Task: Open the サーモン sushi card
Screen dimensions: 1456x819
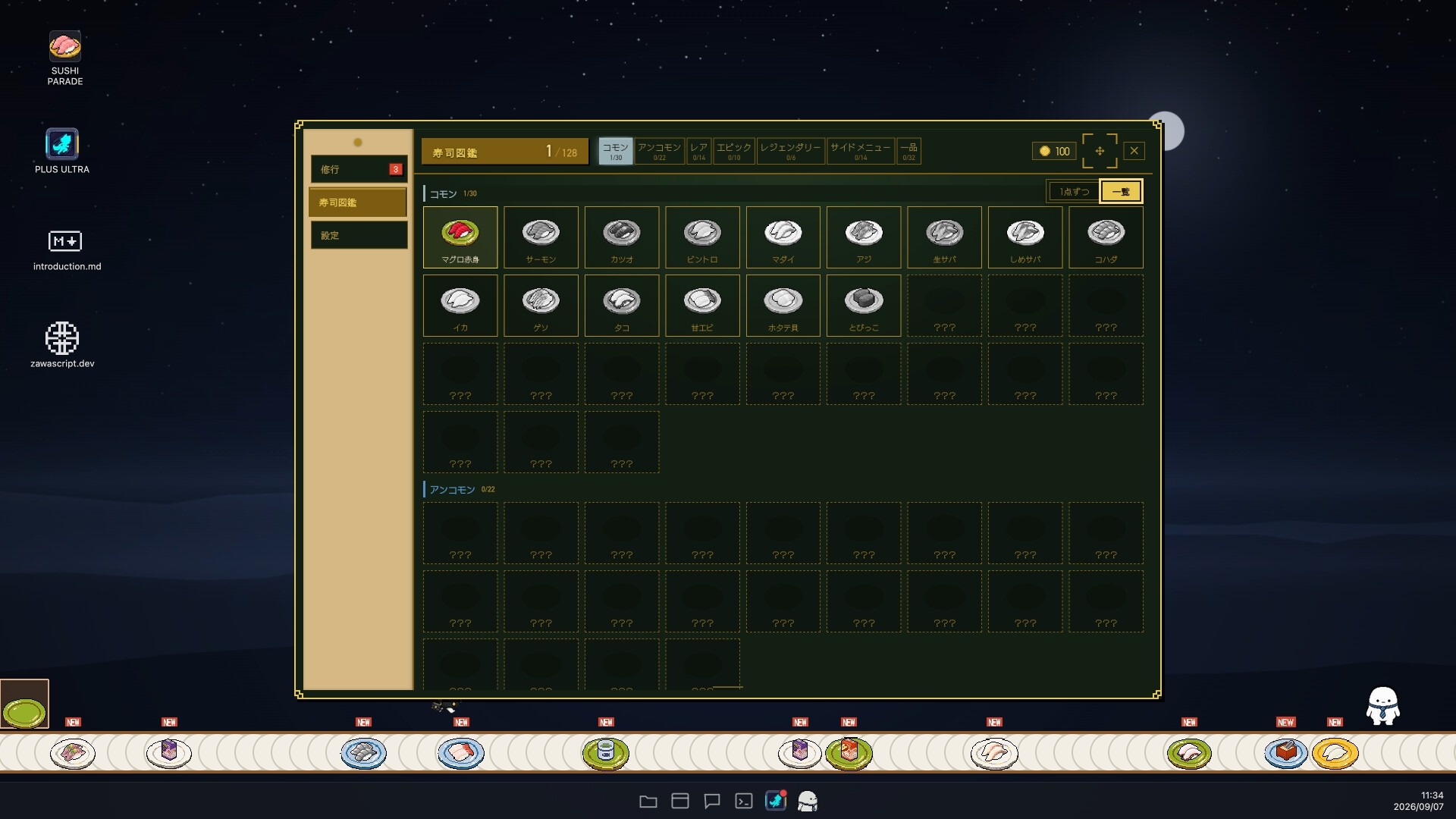Action: click(x=541, y=237)
